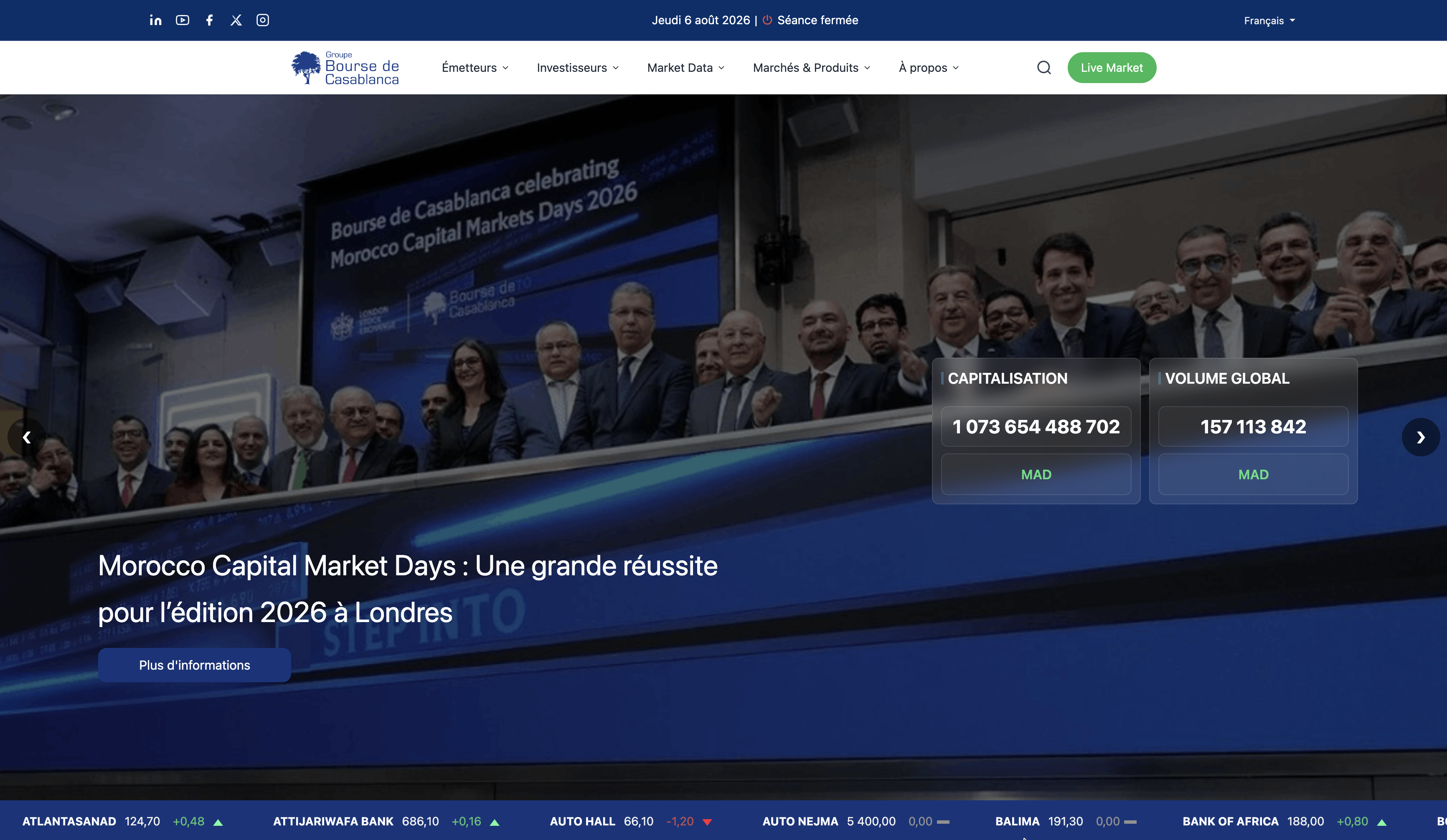This screenshot has height=840, width=1447.
Task: Click green up arrow next to ATLANTASANAD
Action: 218,822
